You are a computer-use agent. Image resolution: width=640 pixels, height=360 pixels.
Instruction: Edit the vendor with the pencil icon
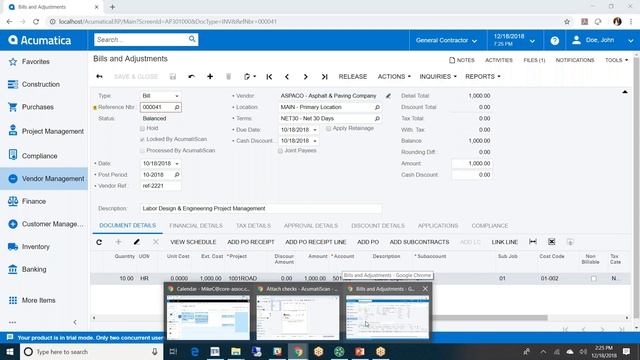(388, 96)
